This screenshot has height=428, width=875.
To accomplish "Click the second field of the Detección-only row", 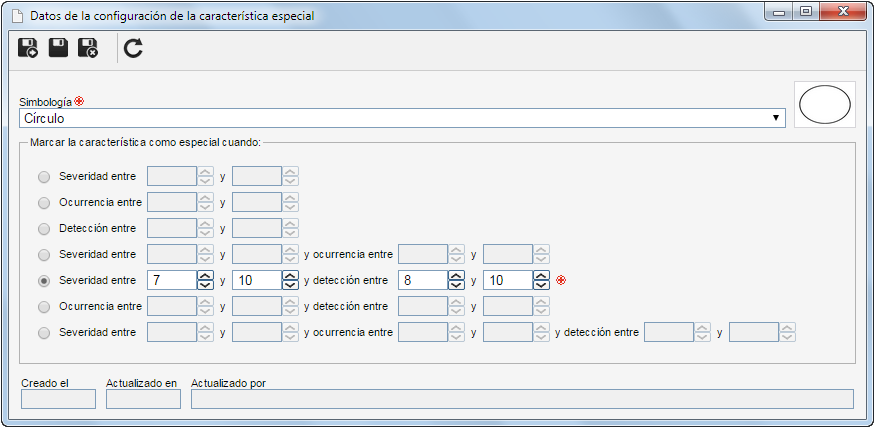I will point(257,228).
